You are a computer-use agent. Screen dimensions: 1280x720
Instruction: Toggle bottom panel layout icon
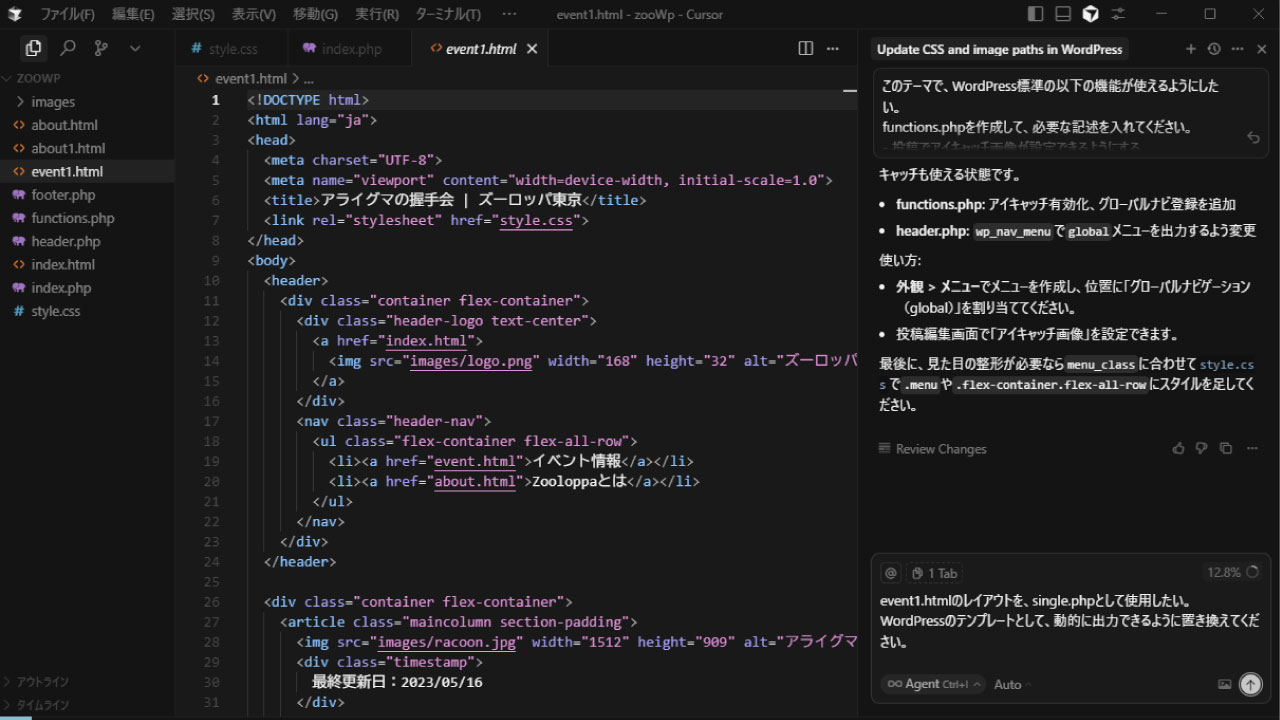coord(1063,14)
